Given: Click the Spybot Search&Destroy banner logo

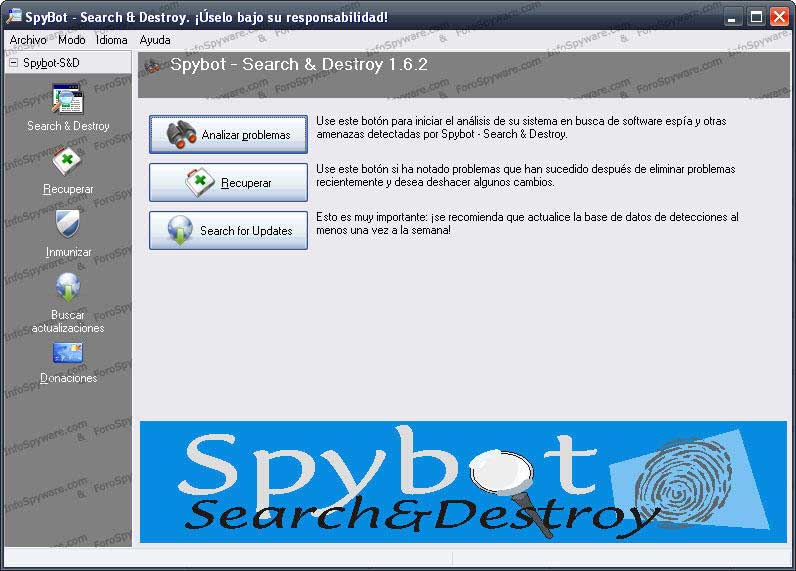Looking at the screenshot, I should pyautogui.click(x=463, y=482).
